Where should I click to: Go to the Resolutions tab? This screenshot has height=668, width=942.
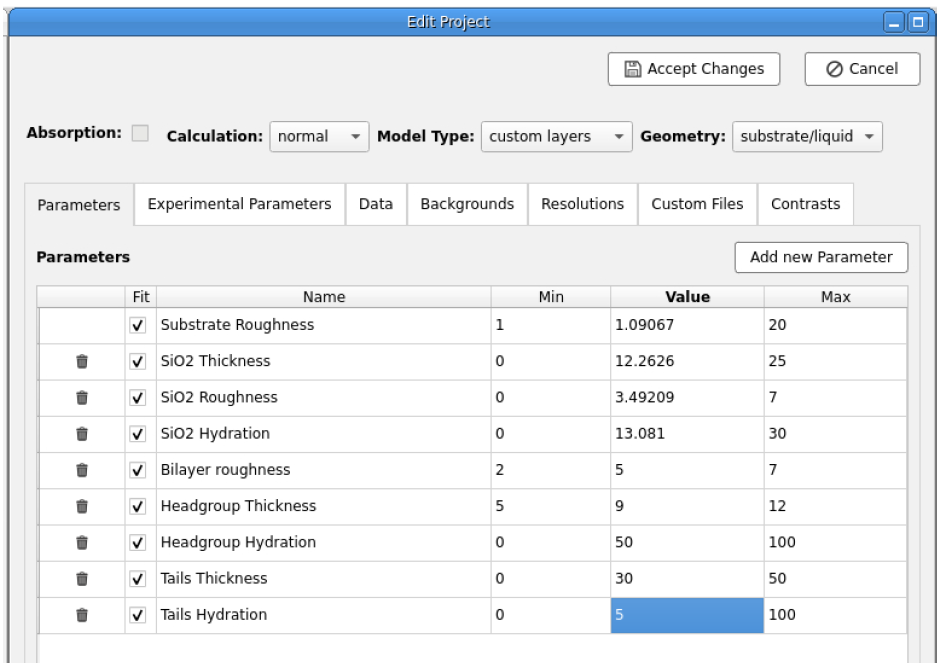[x=582, y=204]
